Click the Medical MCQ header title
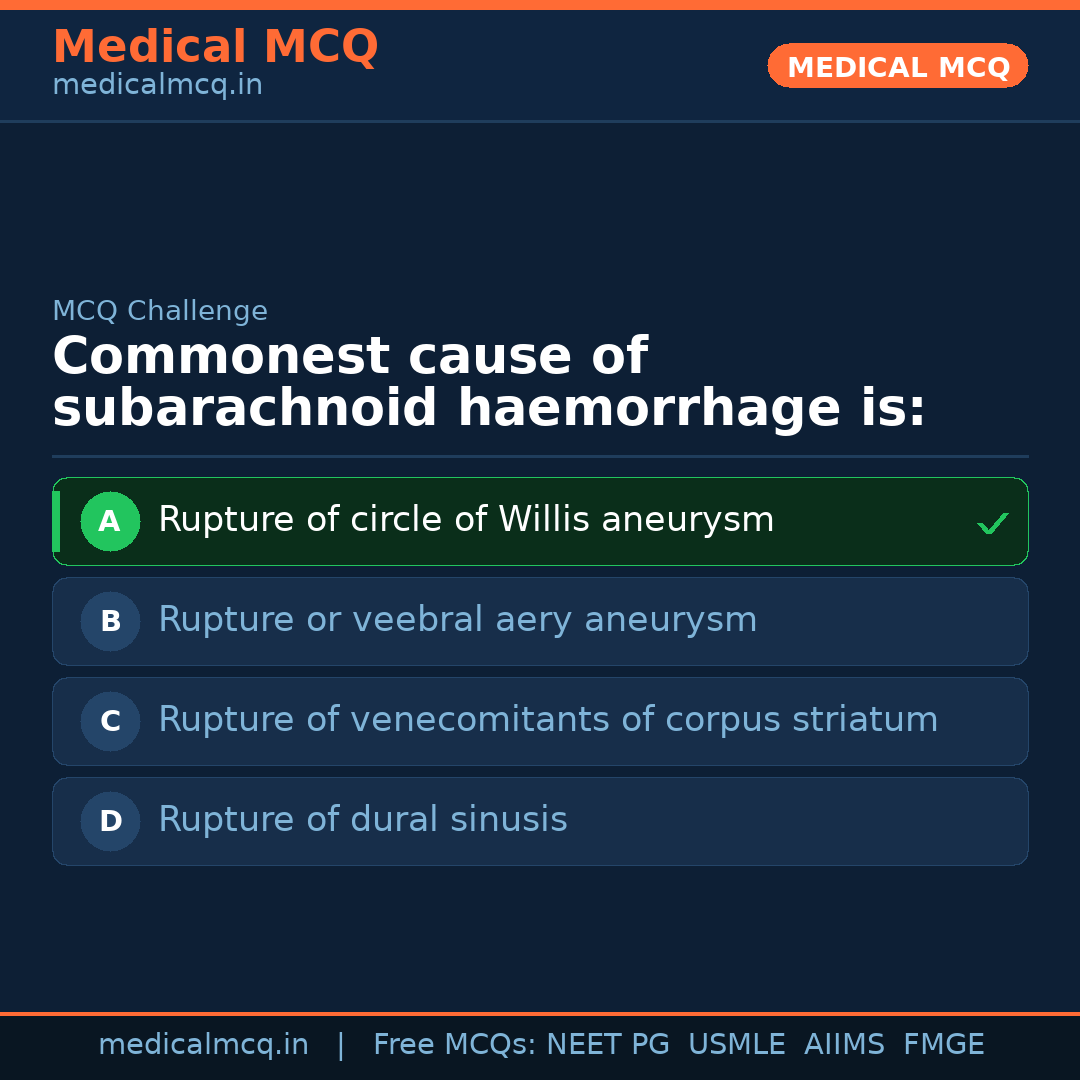Screen dimensions: 1080x1080 point(215,47)
